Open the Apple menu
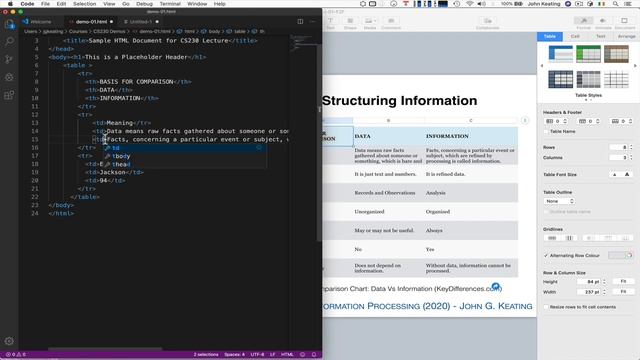The width and height of the screenshot is (640, 360). pyautogui.click(x=10, y=4)
